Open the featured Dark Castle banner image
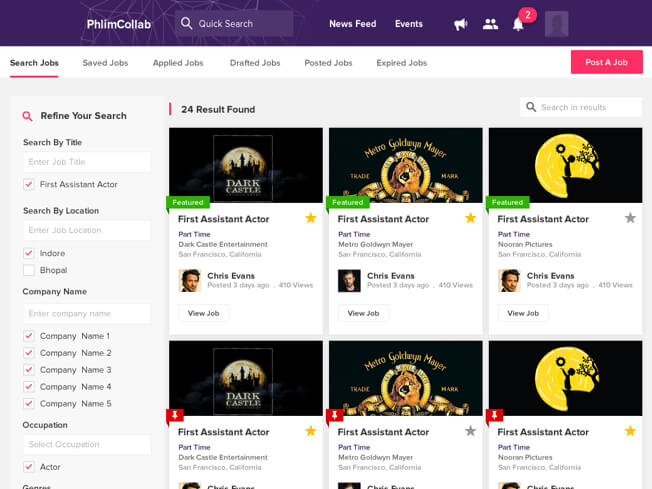This screenshot has height=489, width=652. (246, 165)
